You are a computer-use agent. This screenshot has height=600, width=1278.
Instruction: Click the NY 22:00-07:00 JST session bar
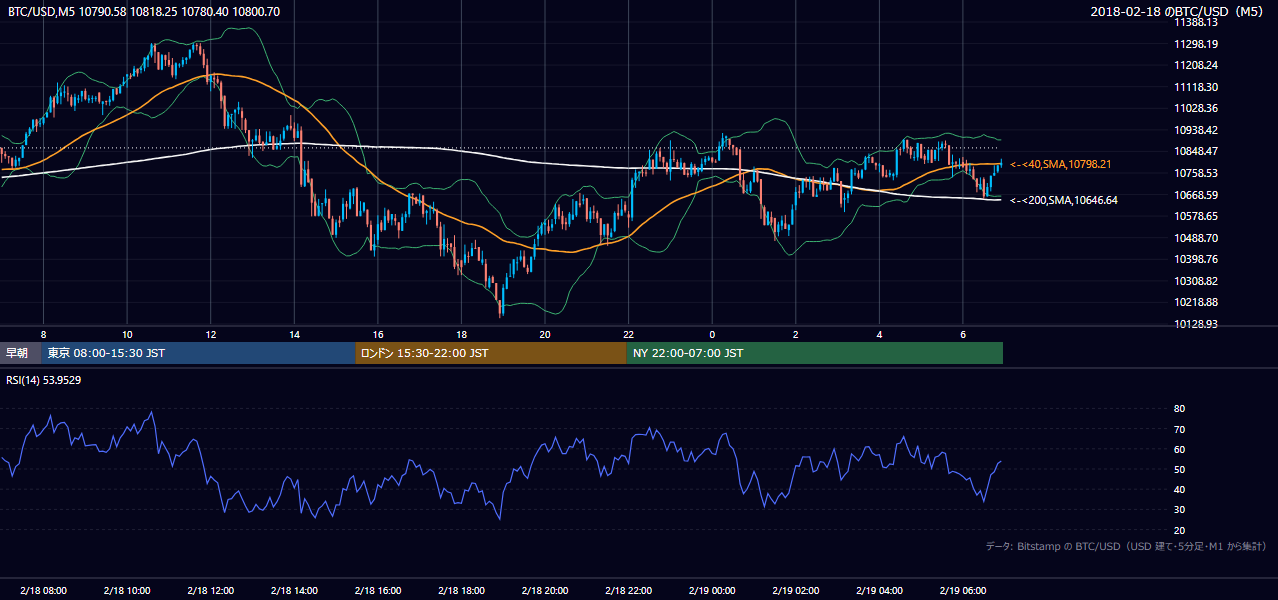click(x=815, y=353)
